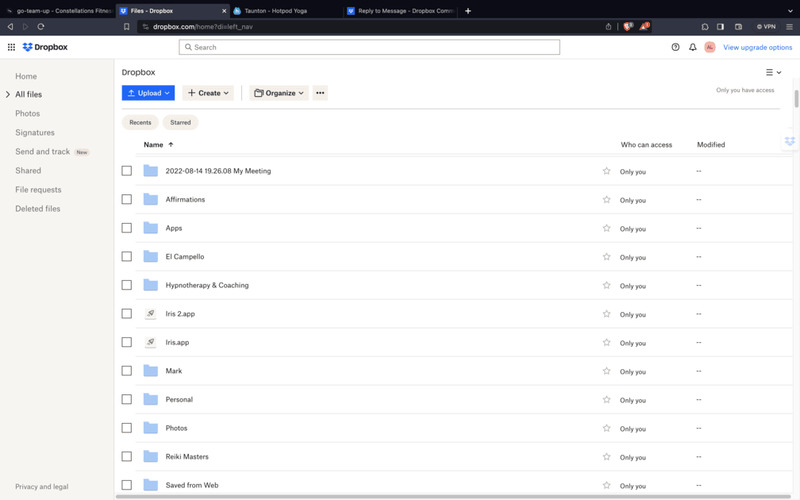Screen dimensions: 800x500
Task: Open Deleted files in sidebar
Action: (x=38, y=209)
